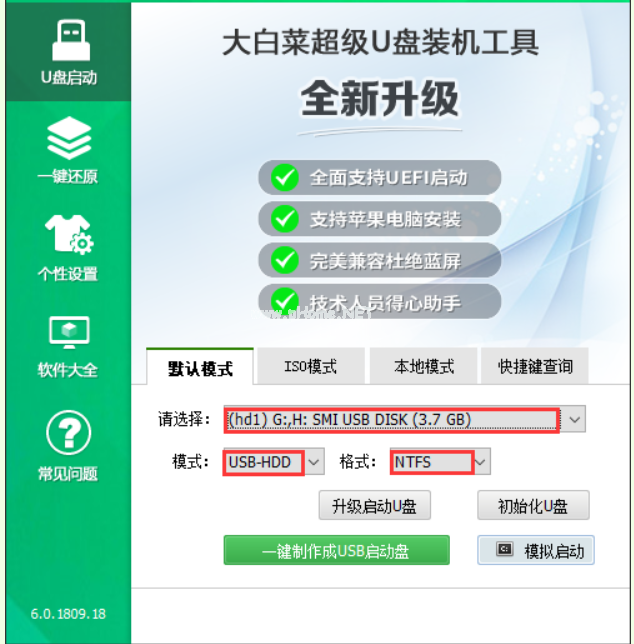Expand the USB disk selection dropdown arrow
The image size is (634, 644).
pyautogui.click(x=574, y=419)
